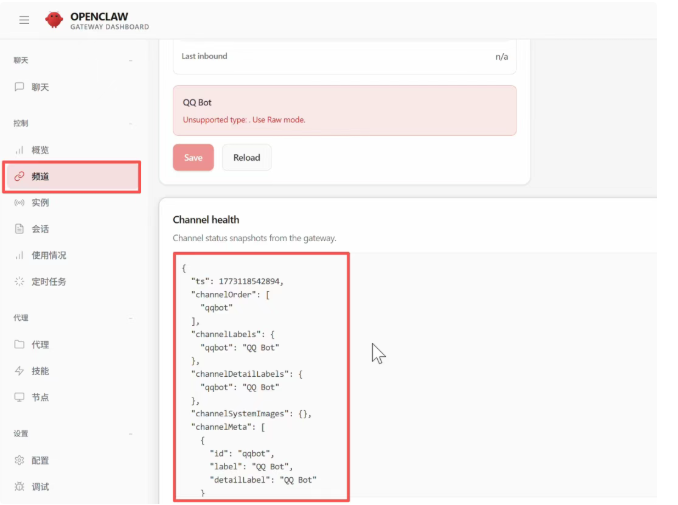Open 调试 via its bug icon
This screenshot has width=678, height=505.
coord(19,487)
